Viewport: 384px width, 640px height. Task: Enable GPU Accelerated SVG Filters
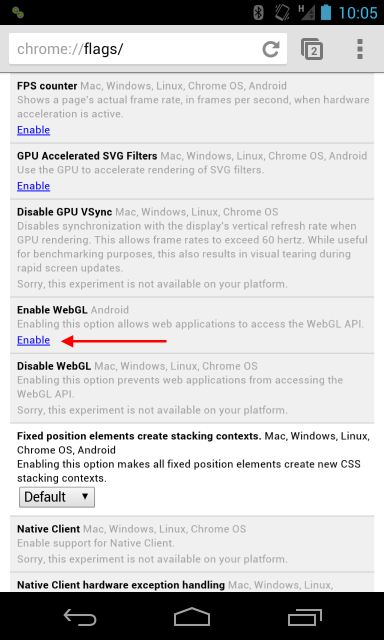(x=33, y=186)
